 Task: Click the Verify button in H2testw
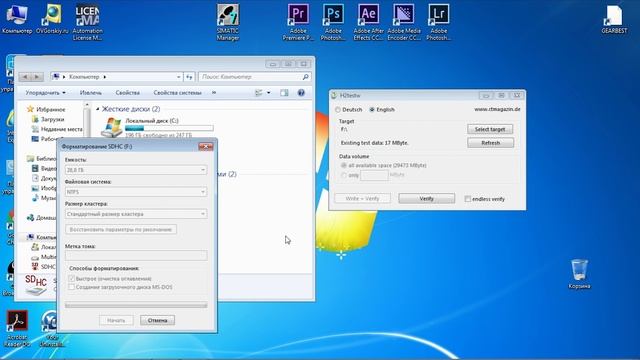tap(427, 198)
